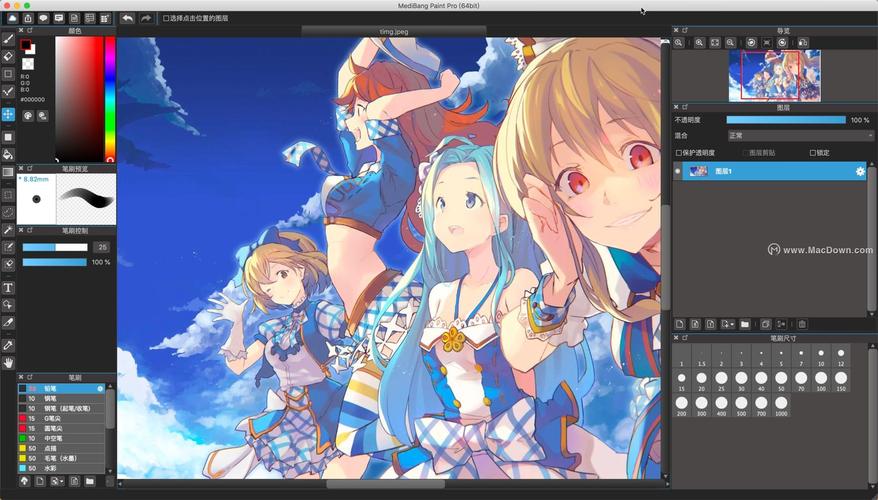Click the Navigator preview thumbnail
Screen dimensions: 878x500
pos(775,76)
